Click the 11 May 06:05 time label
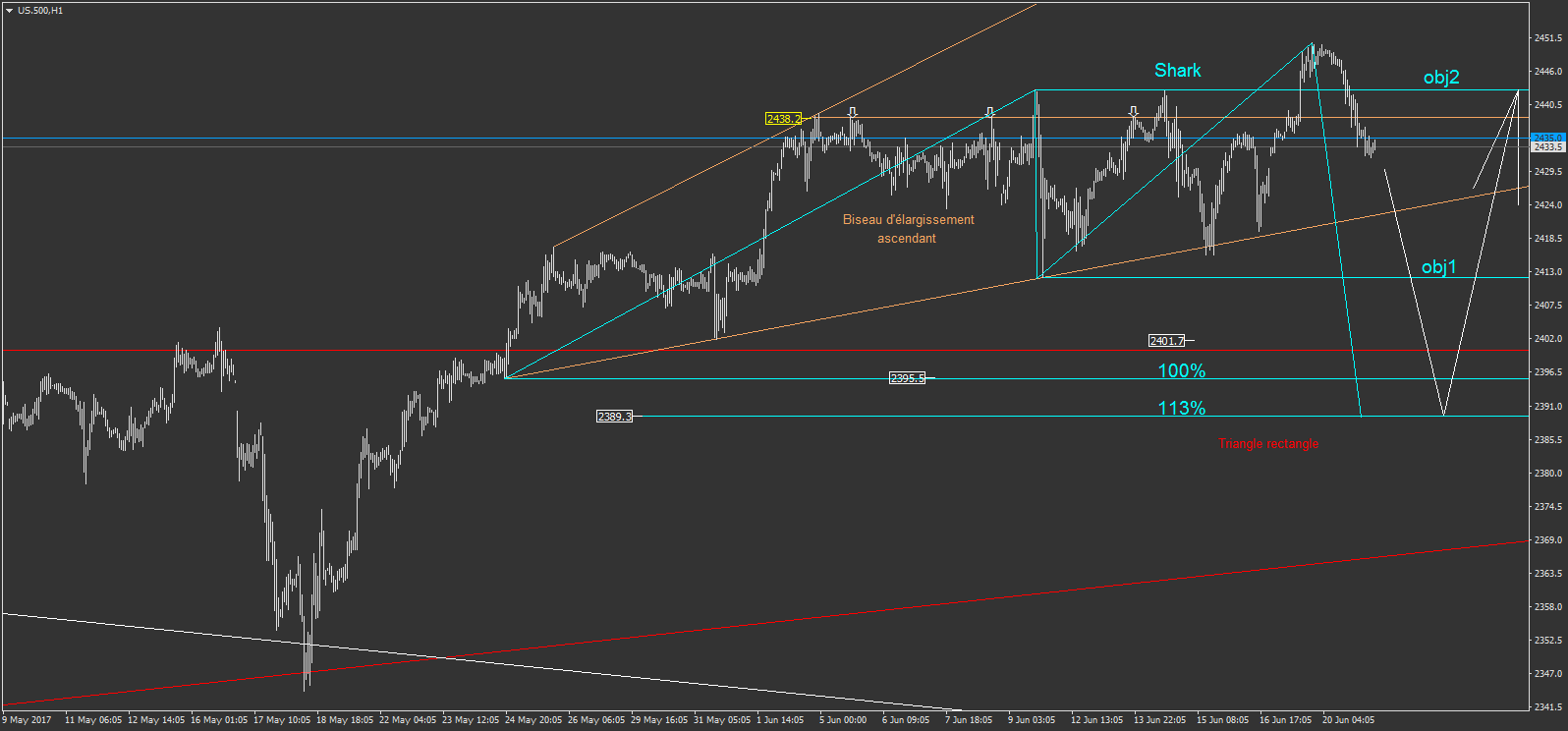 (93, 720)
